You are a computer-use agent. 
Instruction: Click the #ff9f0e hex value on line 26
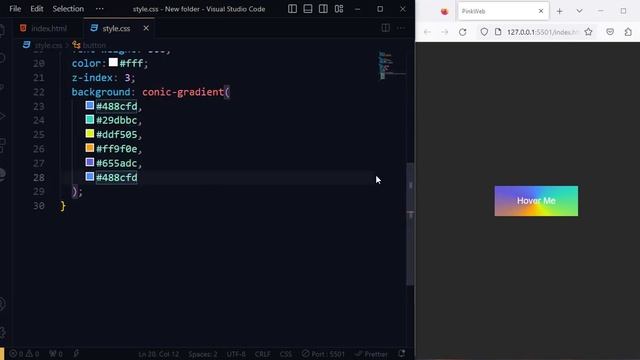117,149
